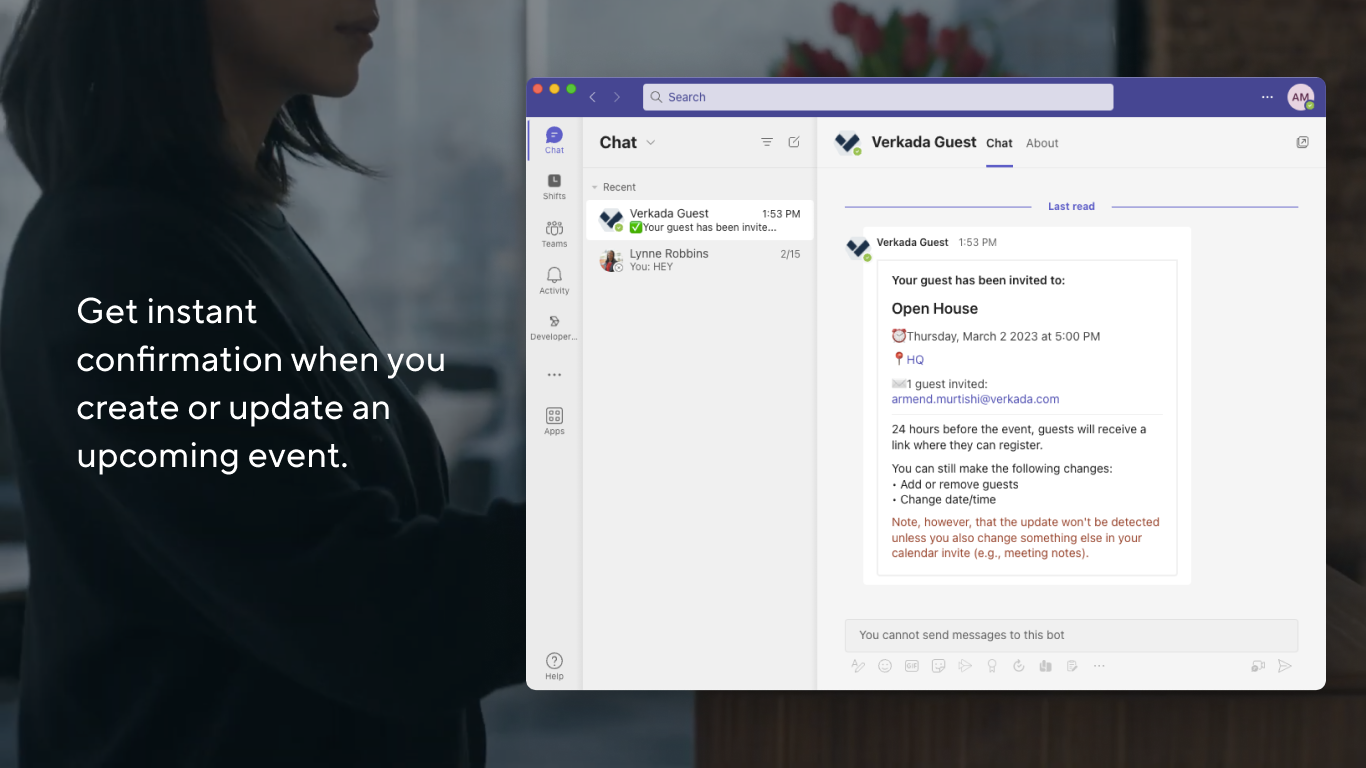This screenshot has height=768, width=1366.
Task: Expand the Chat dropdown chevron
Action: pyautogui.click(x=651, y=143)
